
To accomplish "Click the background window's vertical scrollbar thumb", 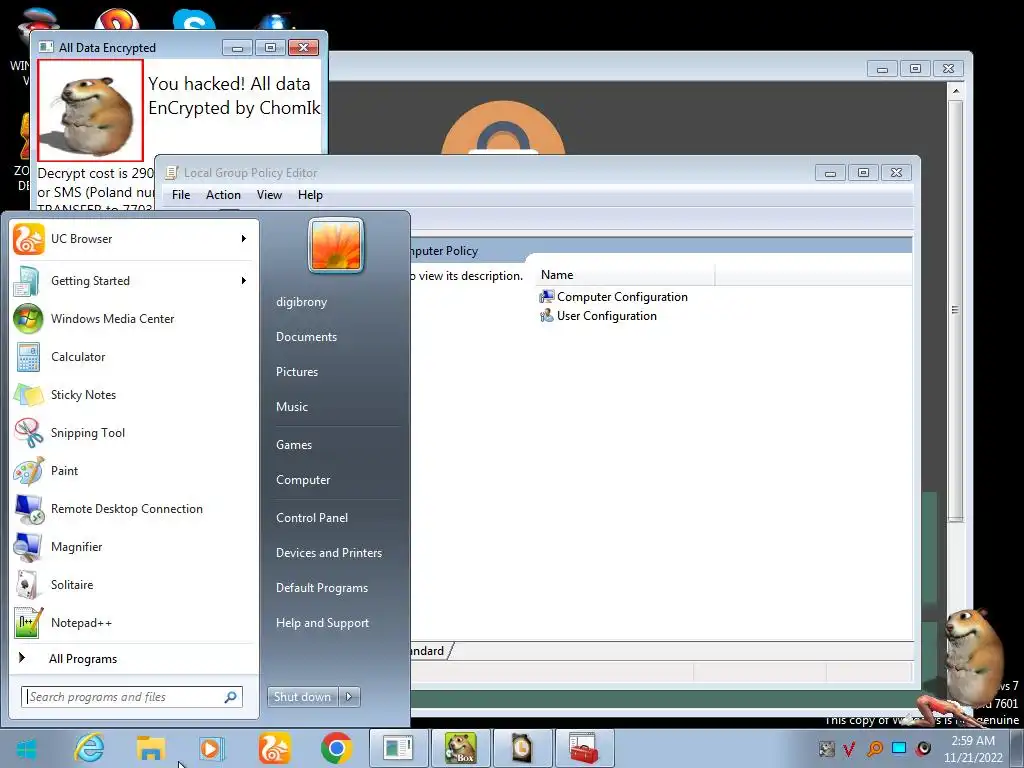I will tap(955, 310).
